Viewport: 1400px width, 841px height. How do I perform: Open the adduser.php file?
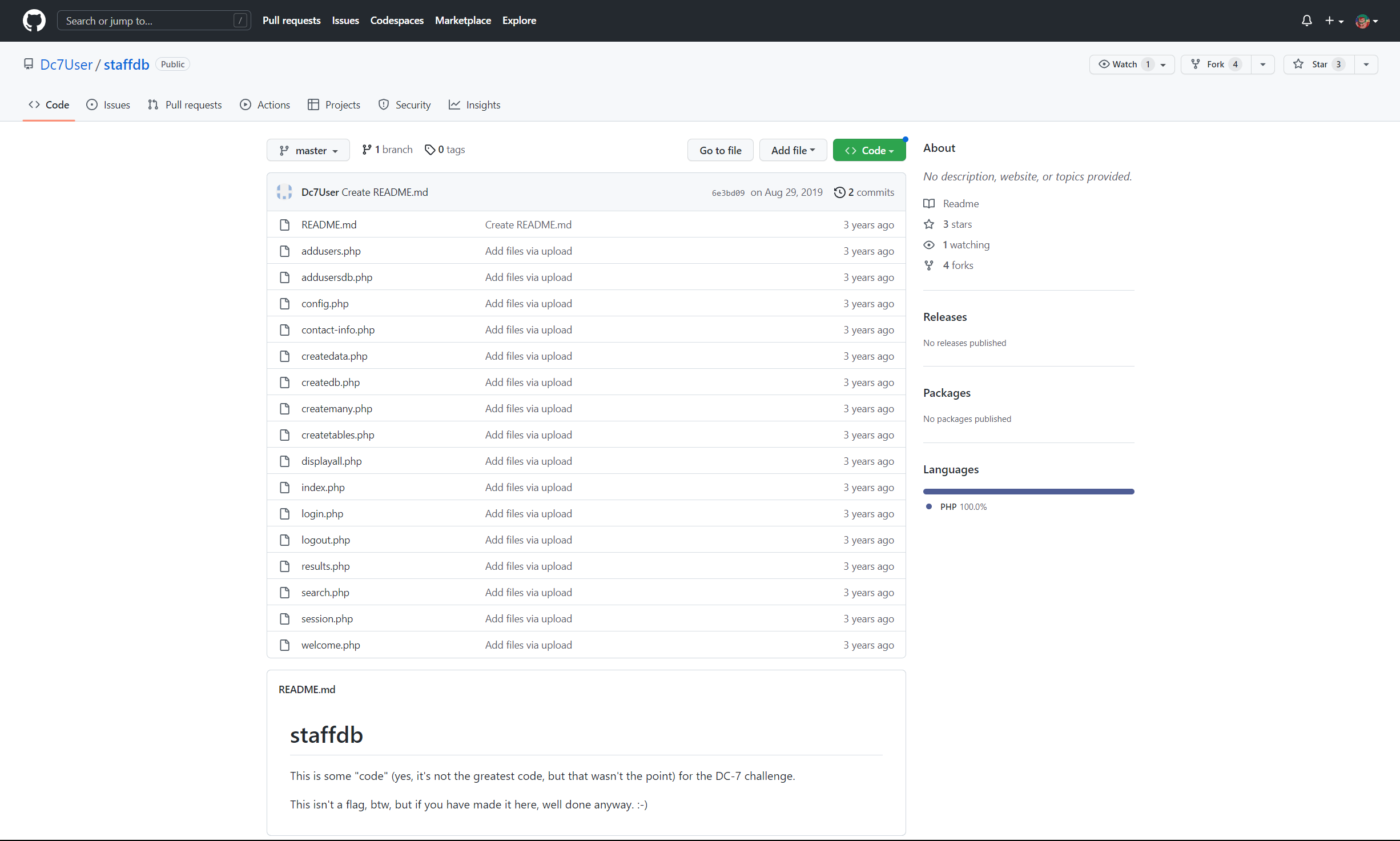click(x=331, y=251)
